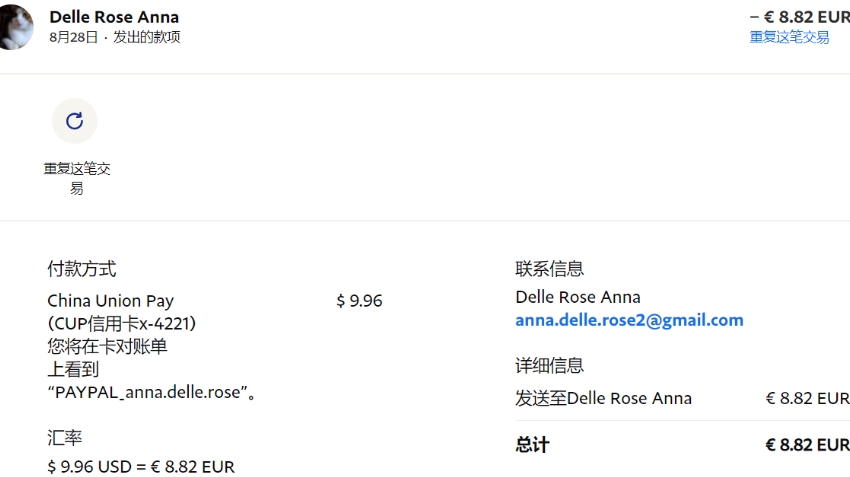Screen dimensions: 850x477
Task: Click the 付款方式 section heading
Action: click(81, 268)
